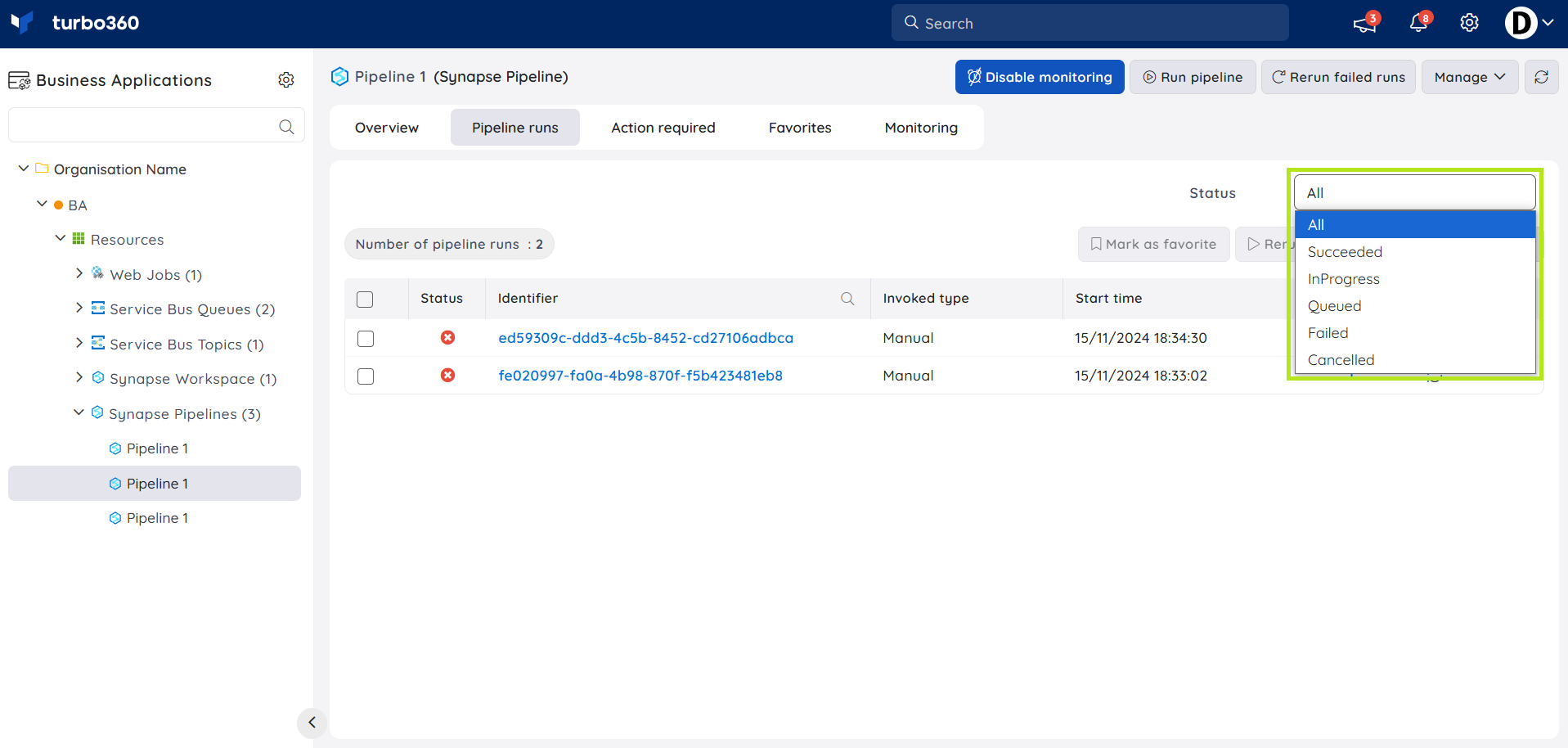This screenshot has height=748, width=1568.
Task: Open run fe020997-fa0a-4b98-870f-f5b423481eb8 link
Action: pyautogui.click(x=640, y=376)
